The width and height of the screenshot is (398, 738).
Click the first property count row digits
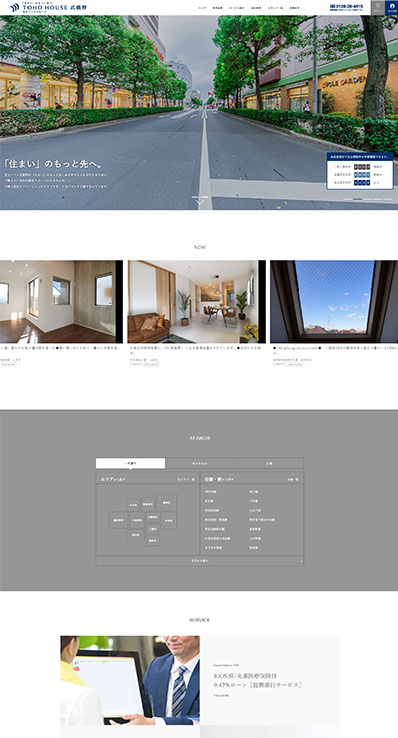click(x=362, y=167)
